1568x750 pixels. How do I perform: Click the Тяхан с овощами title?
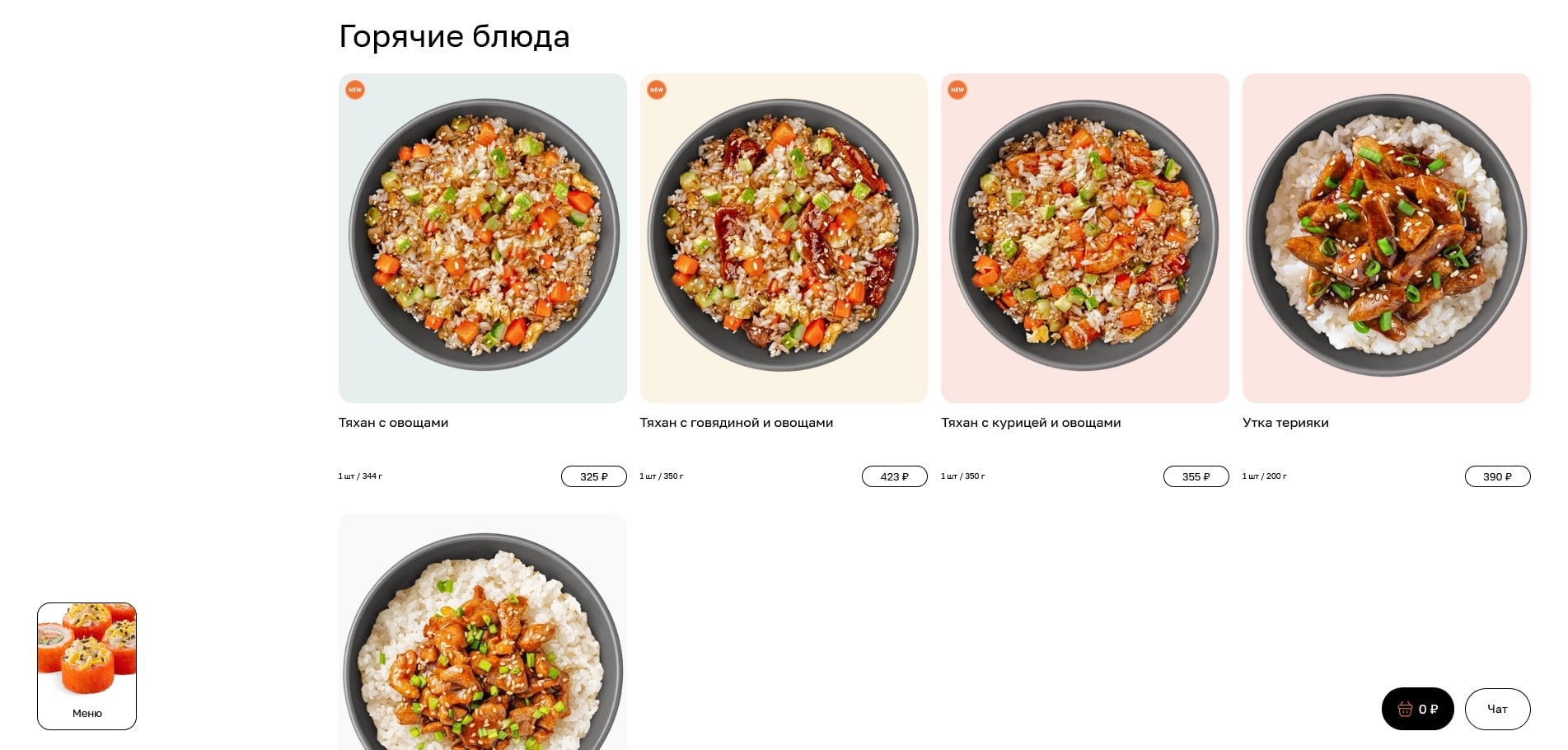pyautogui.click(x=394, y=423)
